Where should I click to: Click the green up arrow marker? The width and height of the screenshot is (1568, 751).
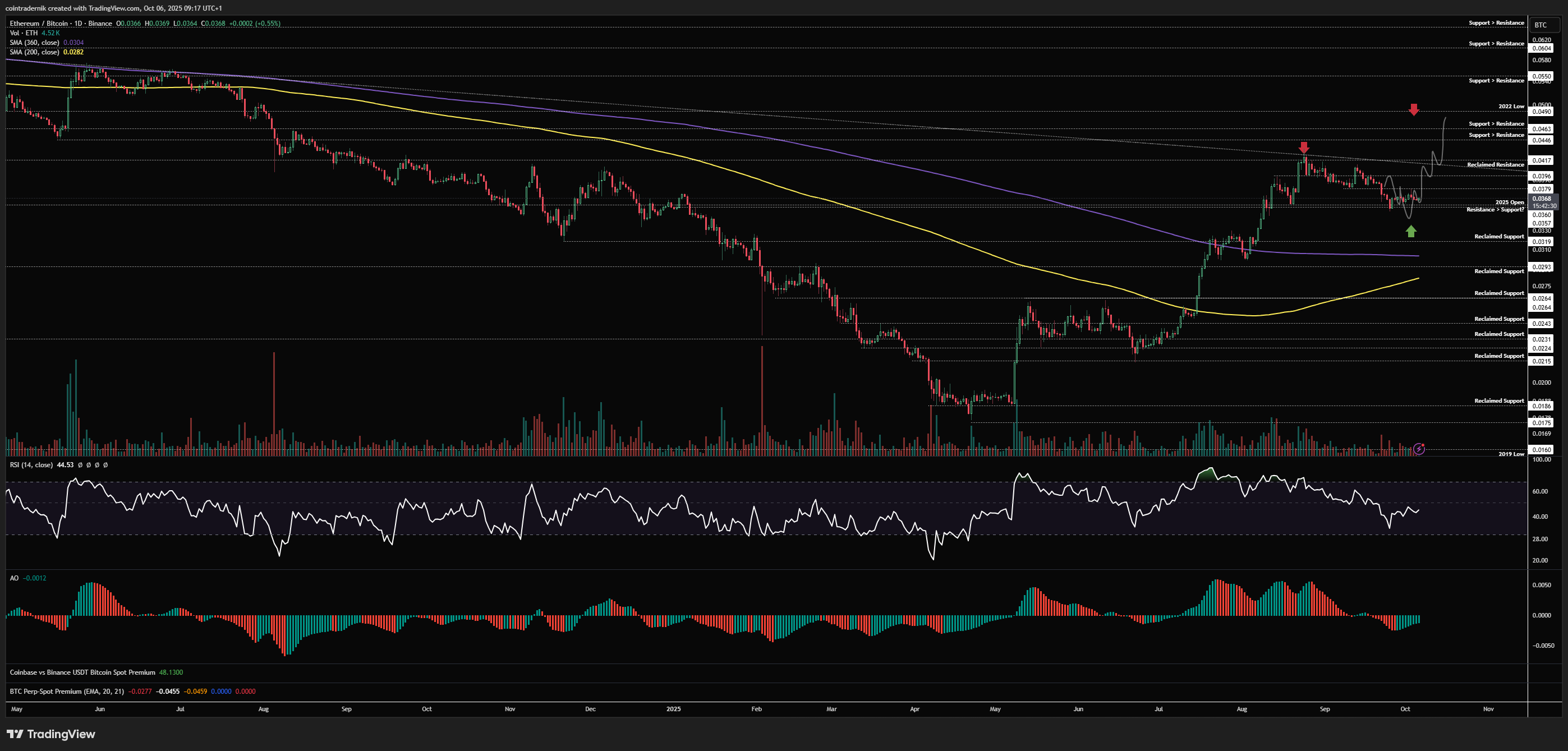[x=1411, y=231]
